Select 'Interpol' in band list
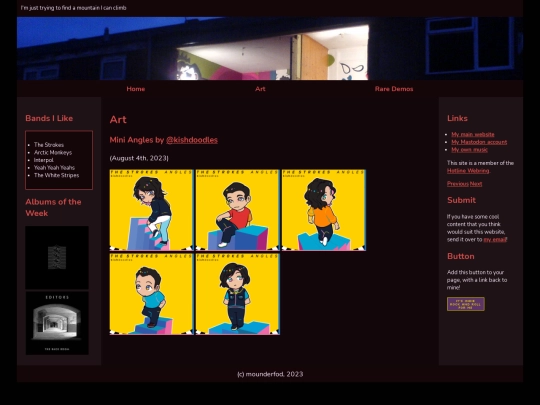 [x=43, y=160]
